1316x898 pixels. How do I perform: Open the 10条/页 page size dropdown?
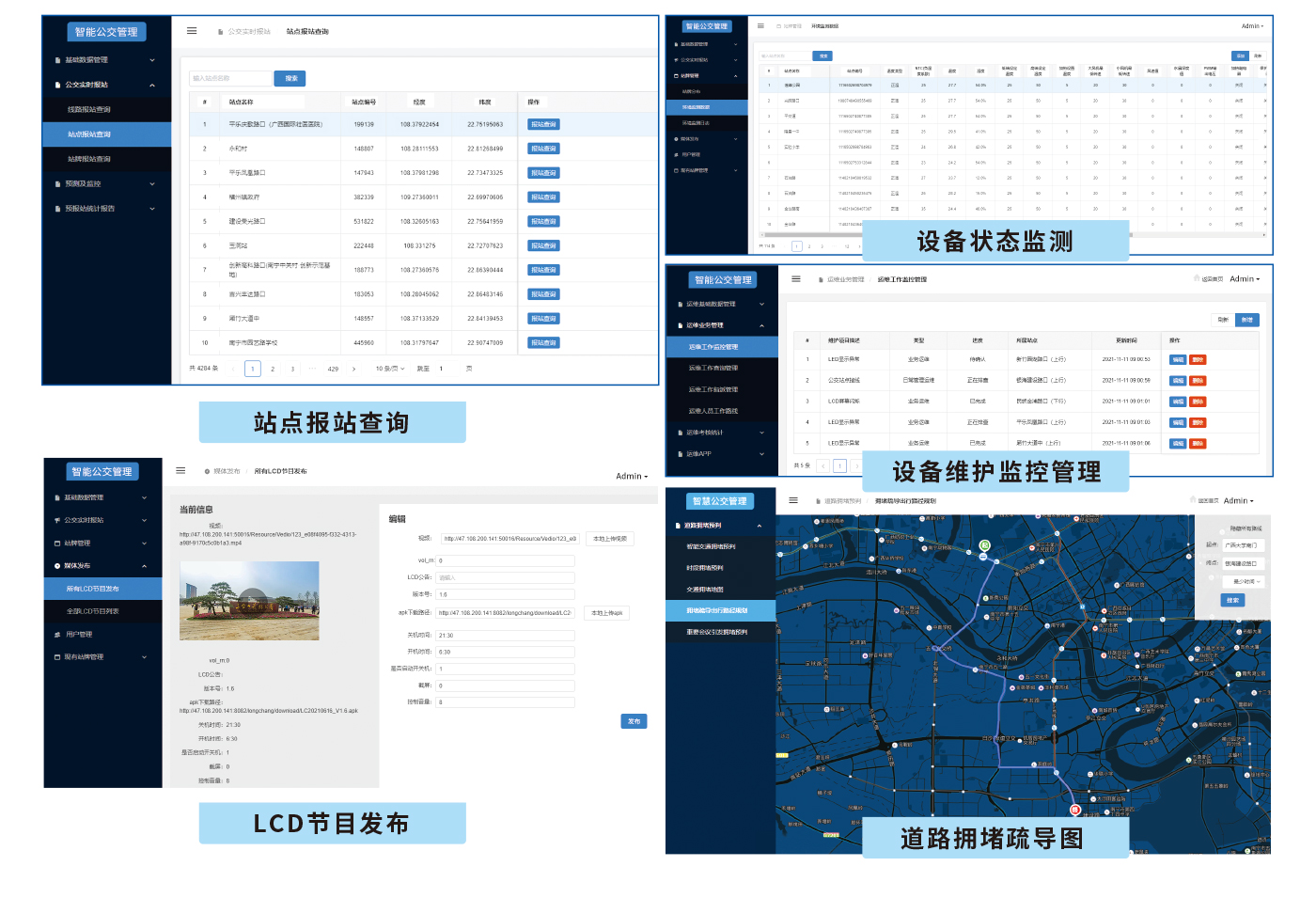coord(390,369)
